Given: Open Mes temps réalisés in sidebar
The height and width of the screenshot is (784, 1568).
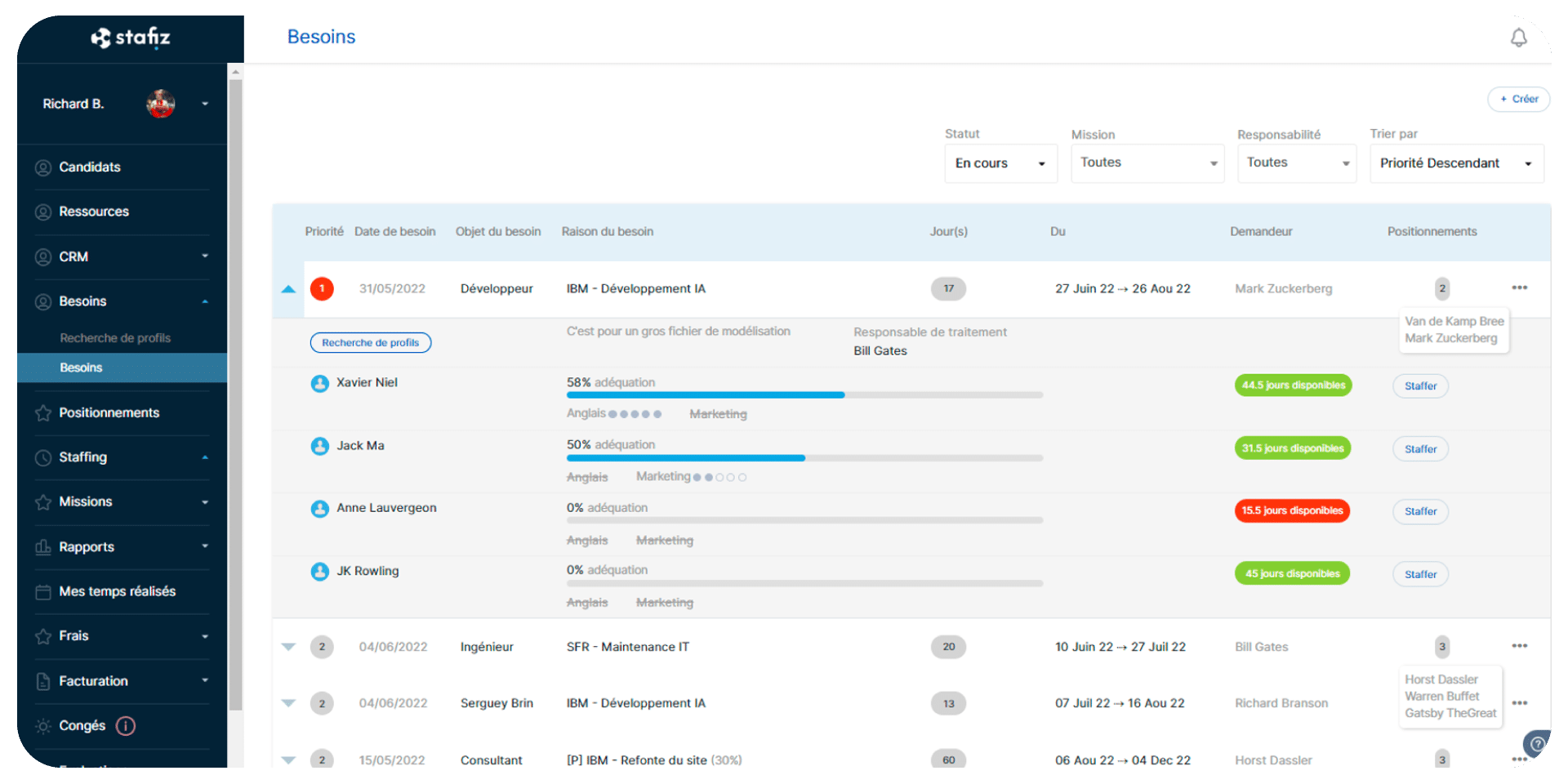Looking at the screenshot, I should (118, 592).
